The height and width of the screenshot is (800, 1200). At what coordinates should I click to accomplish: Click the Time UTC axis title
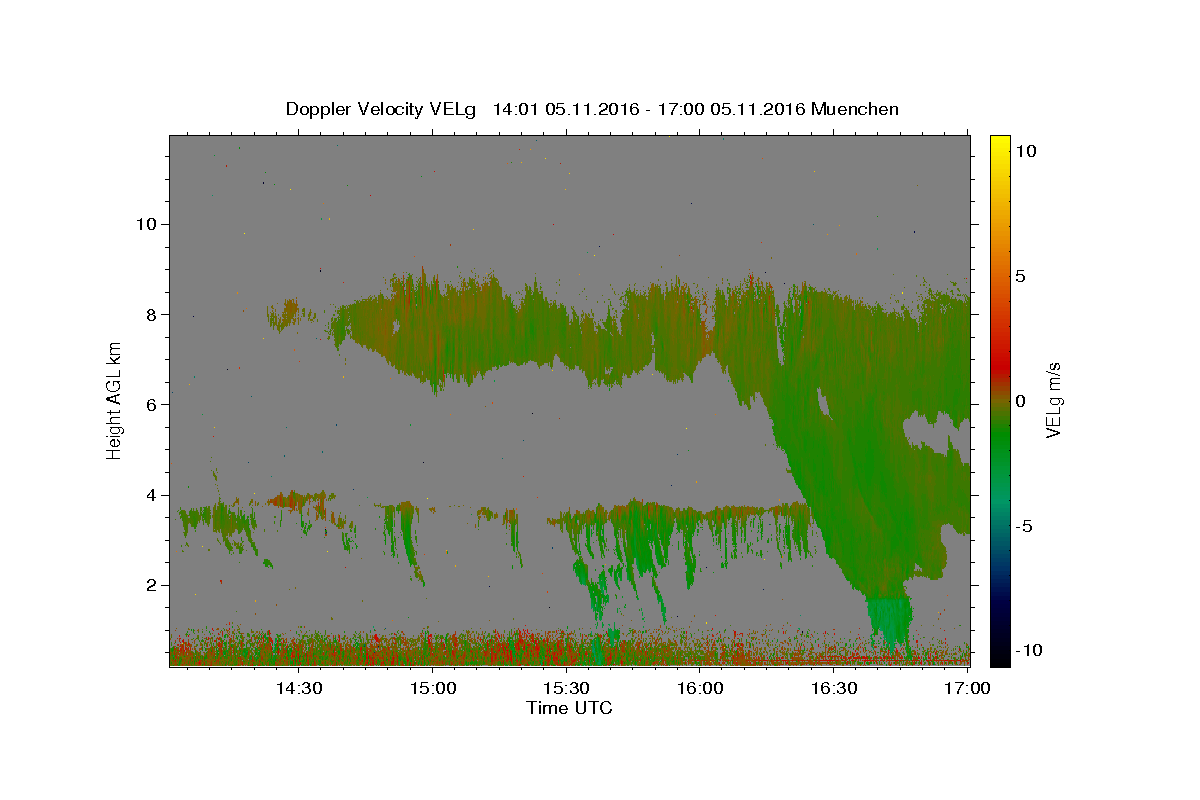(x=569, y=708)
